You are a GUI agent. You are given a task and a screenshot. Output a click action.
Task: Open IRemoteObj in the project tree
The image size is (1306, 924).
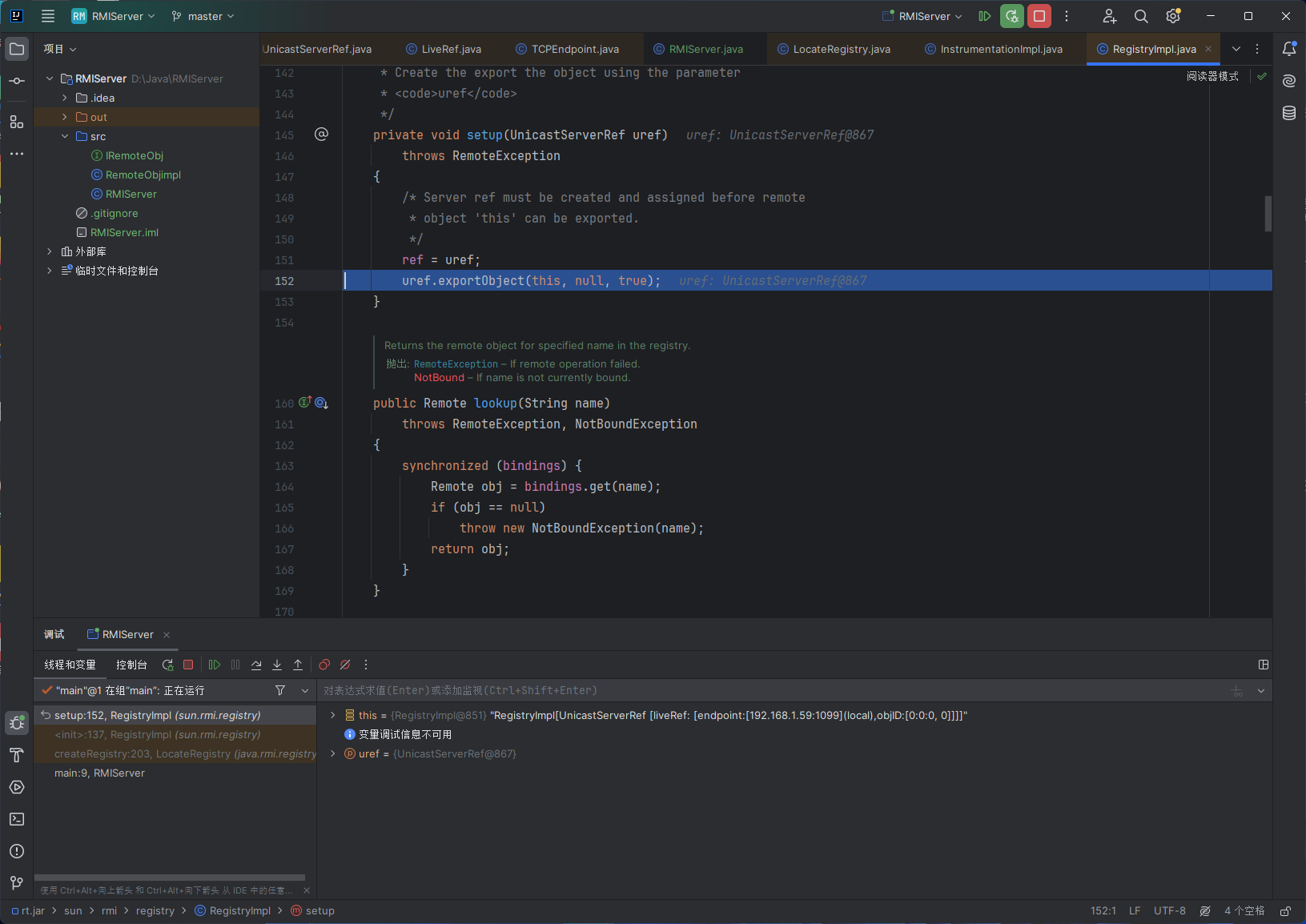pyautogui.click(x=135, y=155)
